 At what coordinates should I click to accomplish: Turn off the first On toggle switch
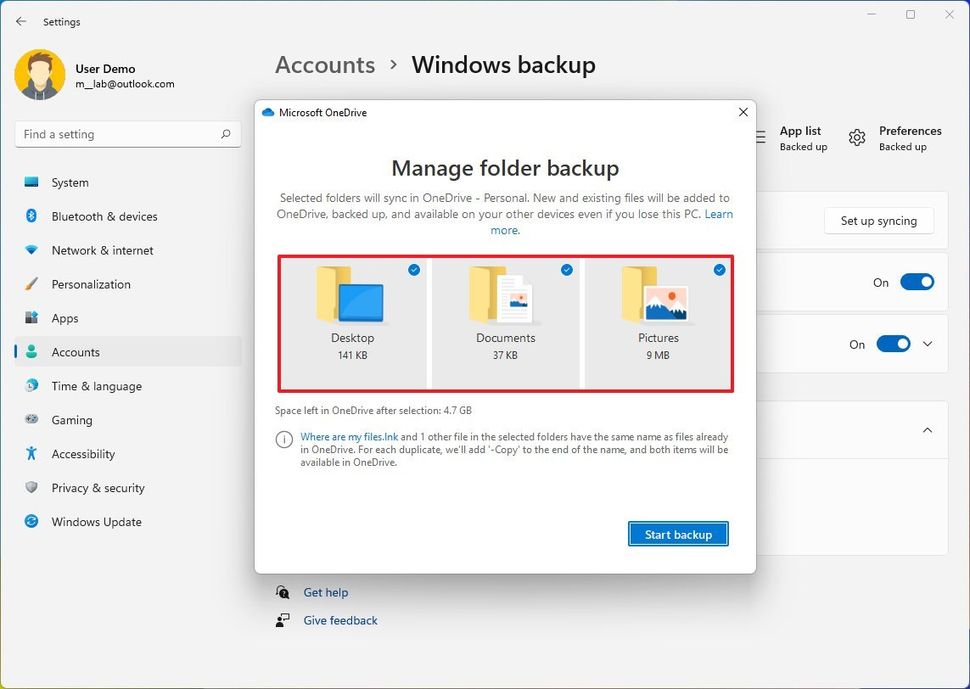click(917, 282)
